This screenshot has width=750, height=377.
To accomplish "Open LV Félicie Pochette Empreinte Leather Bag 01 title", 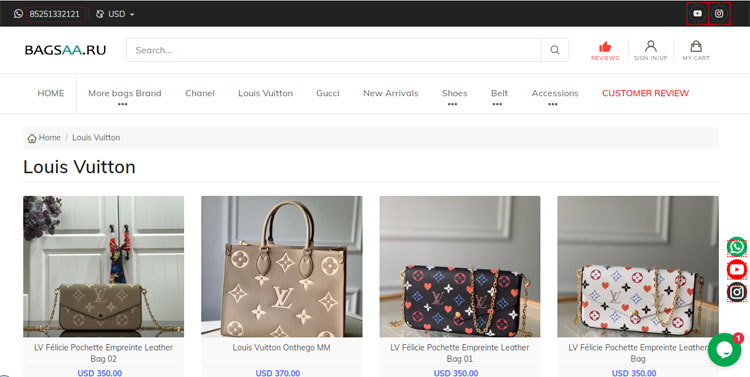I will [x=460, y=353].
